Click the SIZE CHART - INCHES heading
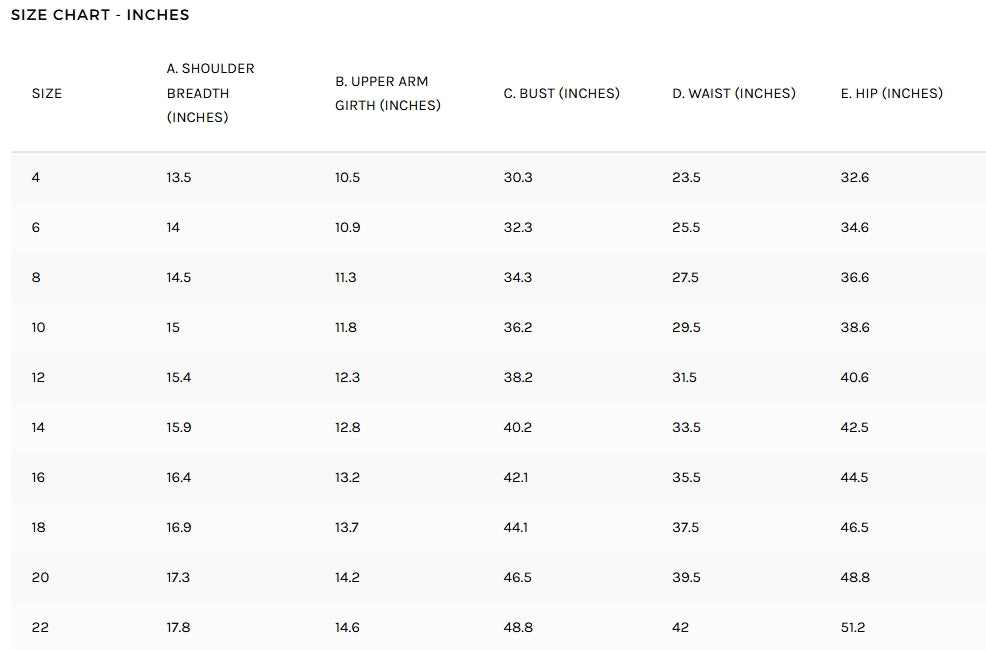986x650 pixels. (100, 15)
